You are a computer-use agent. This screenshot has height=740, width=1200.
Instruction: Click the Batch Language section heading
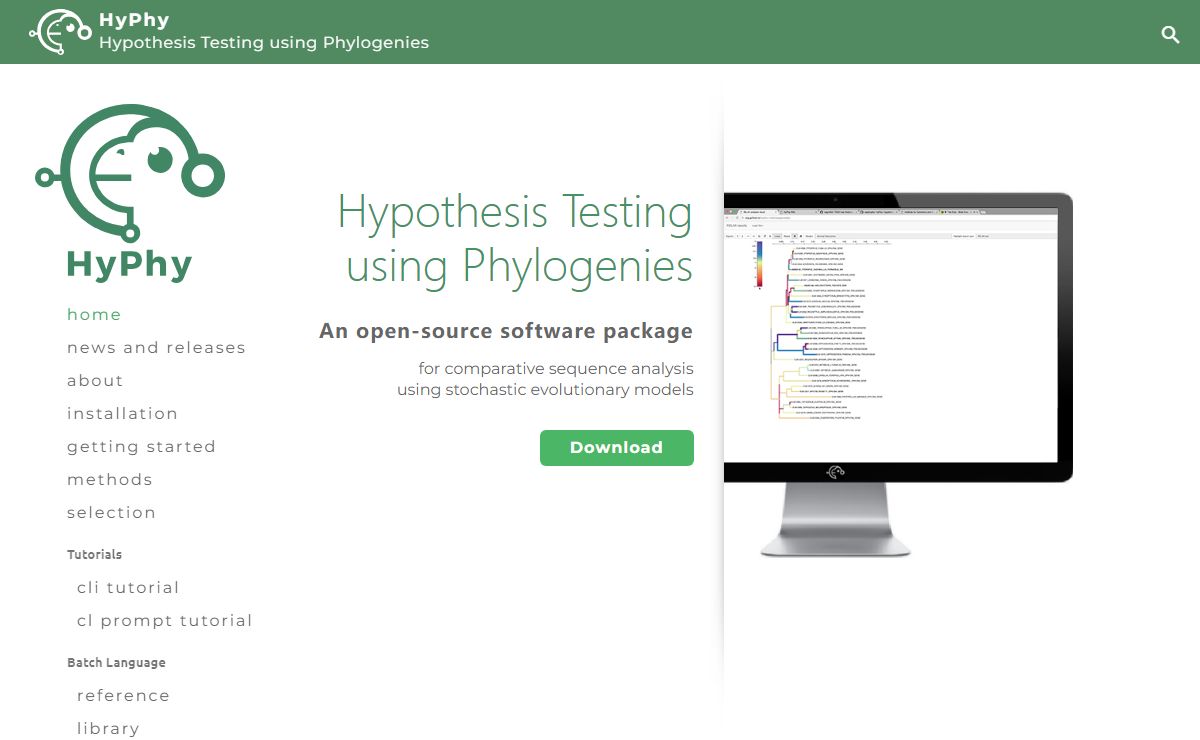pos(116,662)
